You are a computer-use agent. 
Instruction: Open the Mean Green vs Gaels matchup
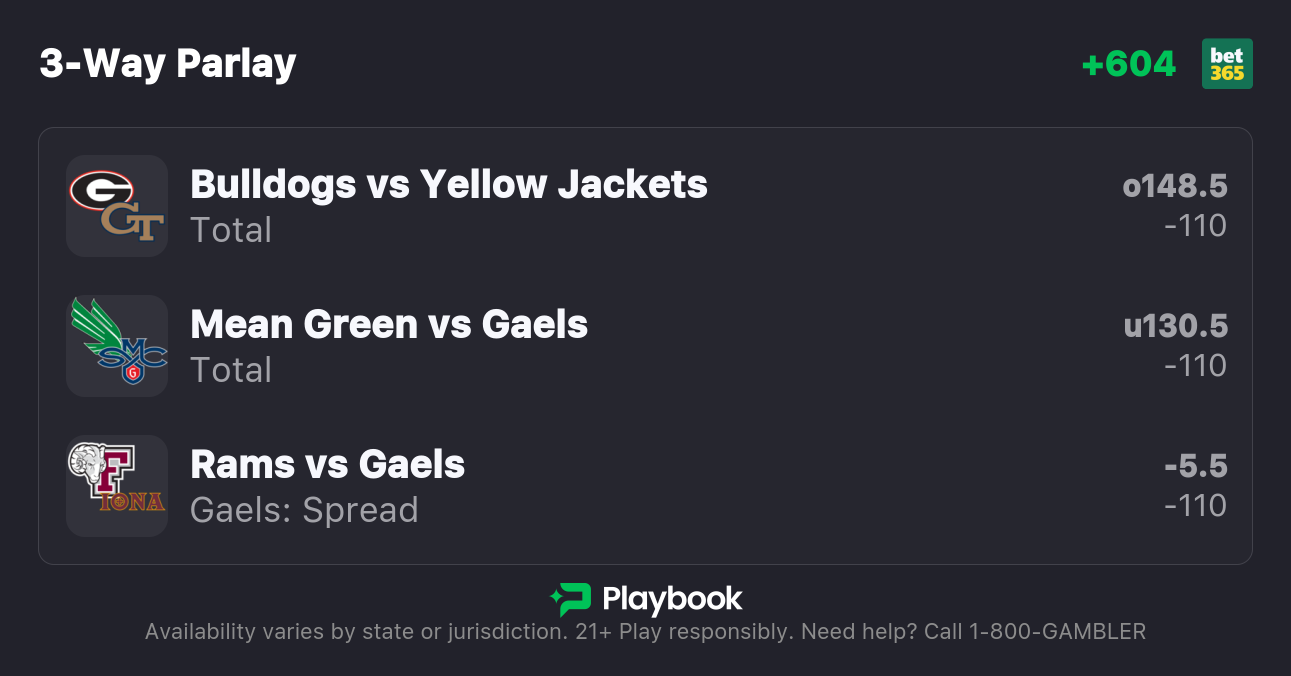[389, 324]
